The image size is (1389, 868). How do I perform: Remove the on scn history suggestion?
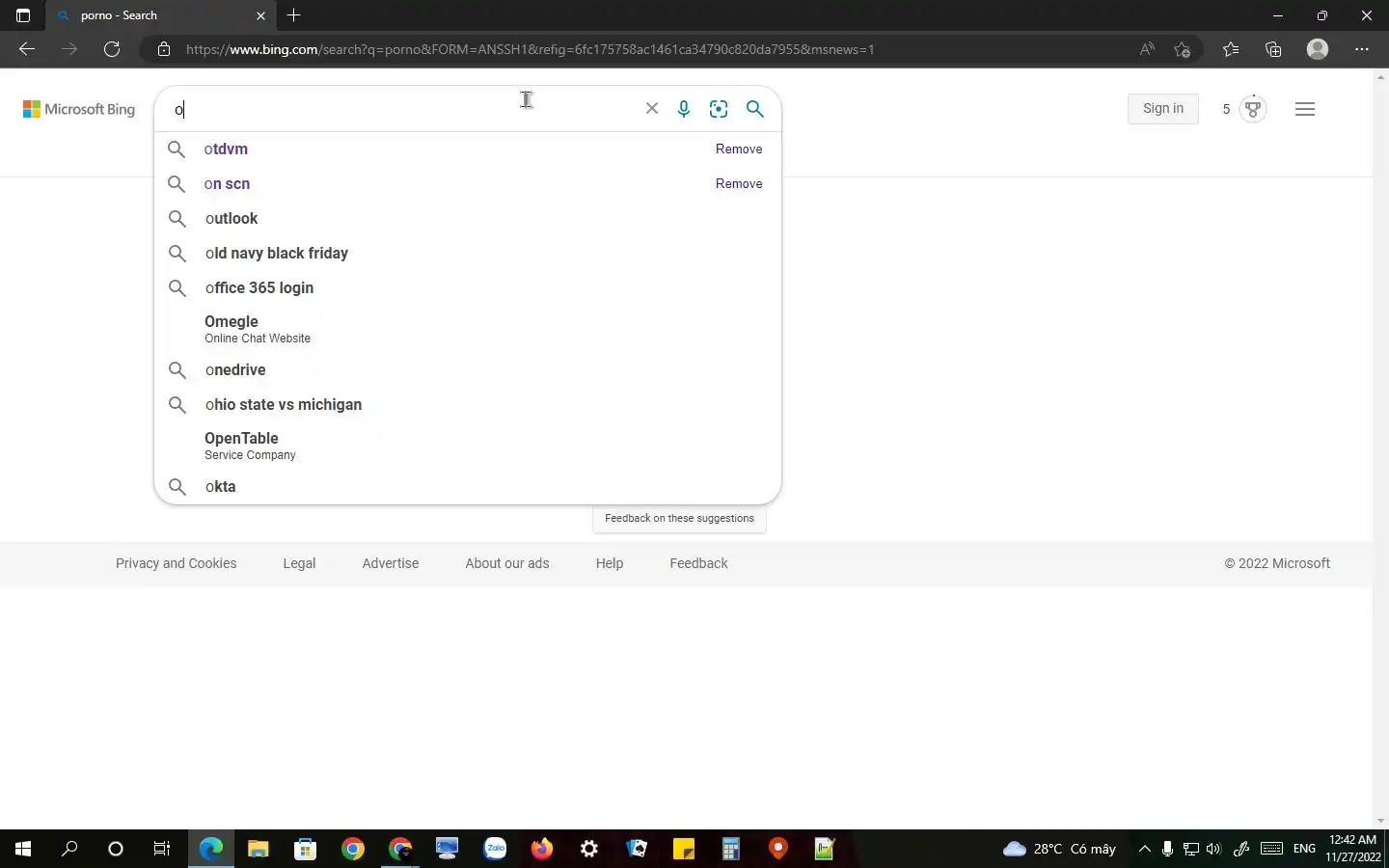739,183
